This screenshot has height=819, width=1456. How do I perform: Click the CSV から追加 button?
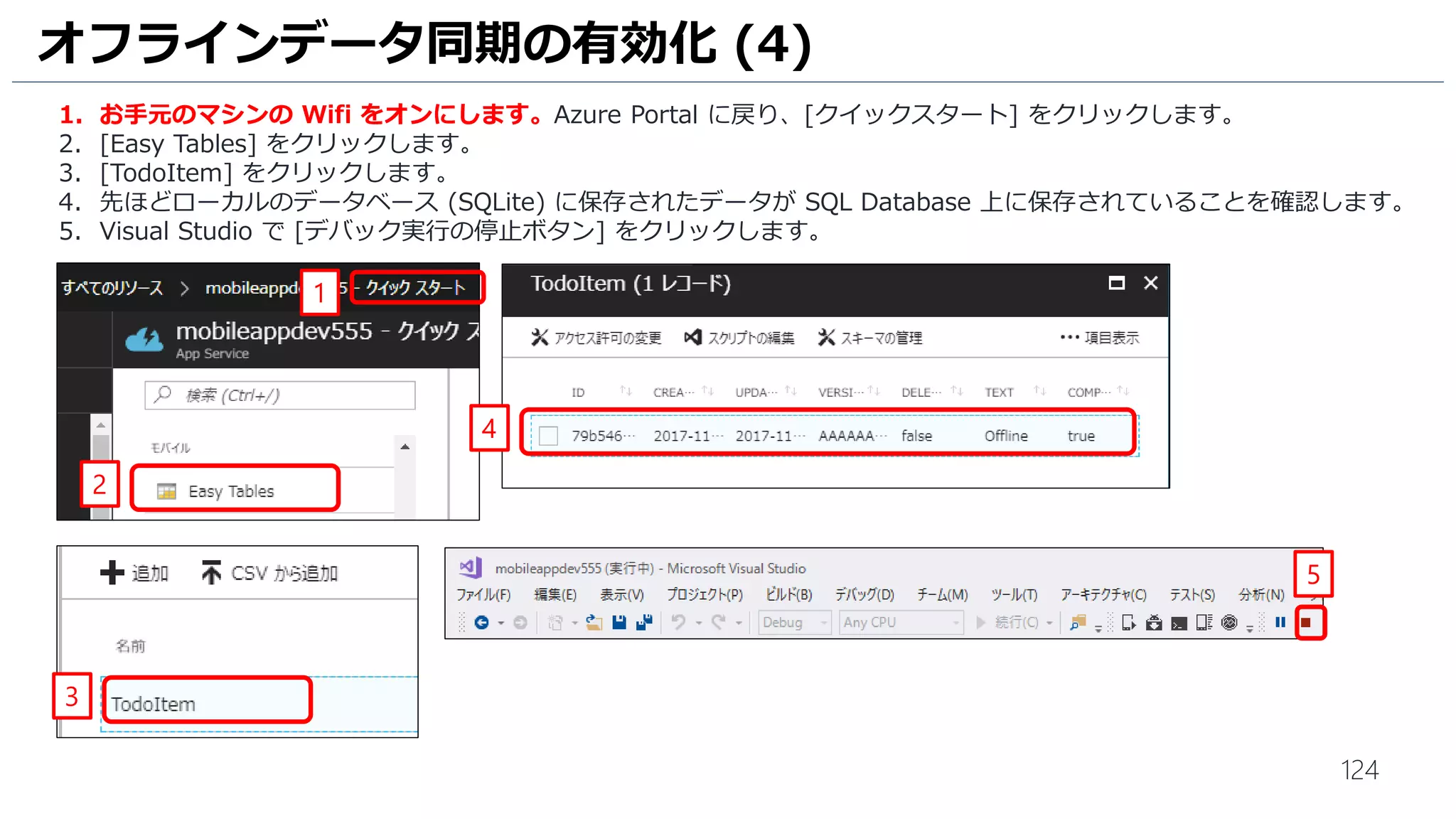pyautogui.click(x=269, y=573)
